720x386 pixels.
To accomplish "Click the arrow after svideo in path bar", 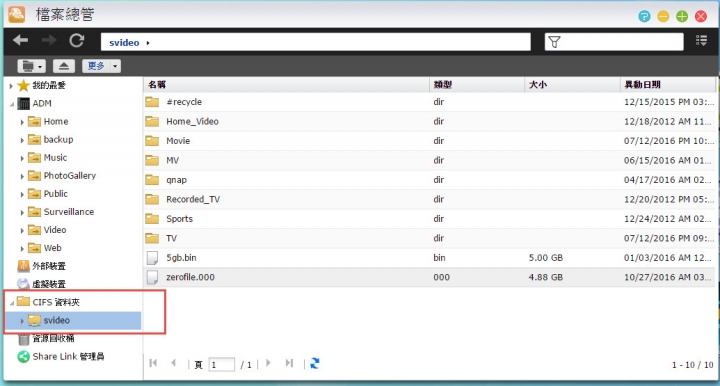I will pos(148,43).
